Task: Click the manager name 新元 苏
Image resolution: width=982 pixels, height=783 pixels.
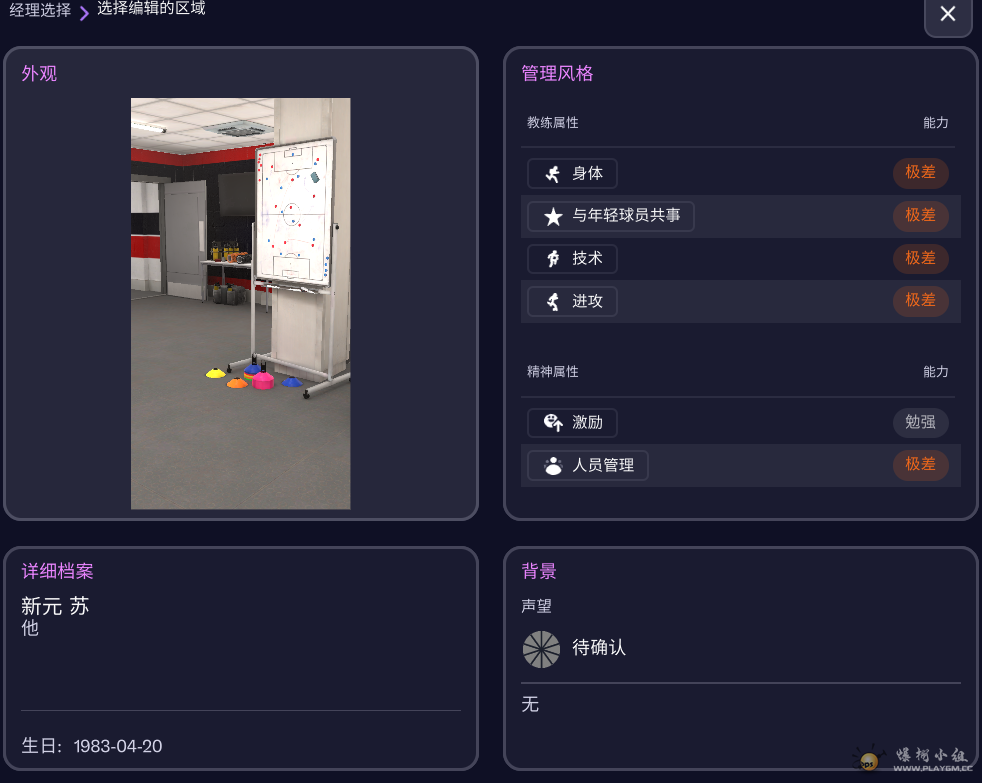Action: (x=55, y=606)
